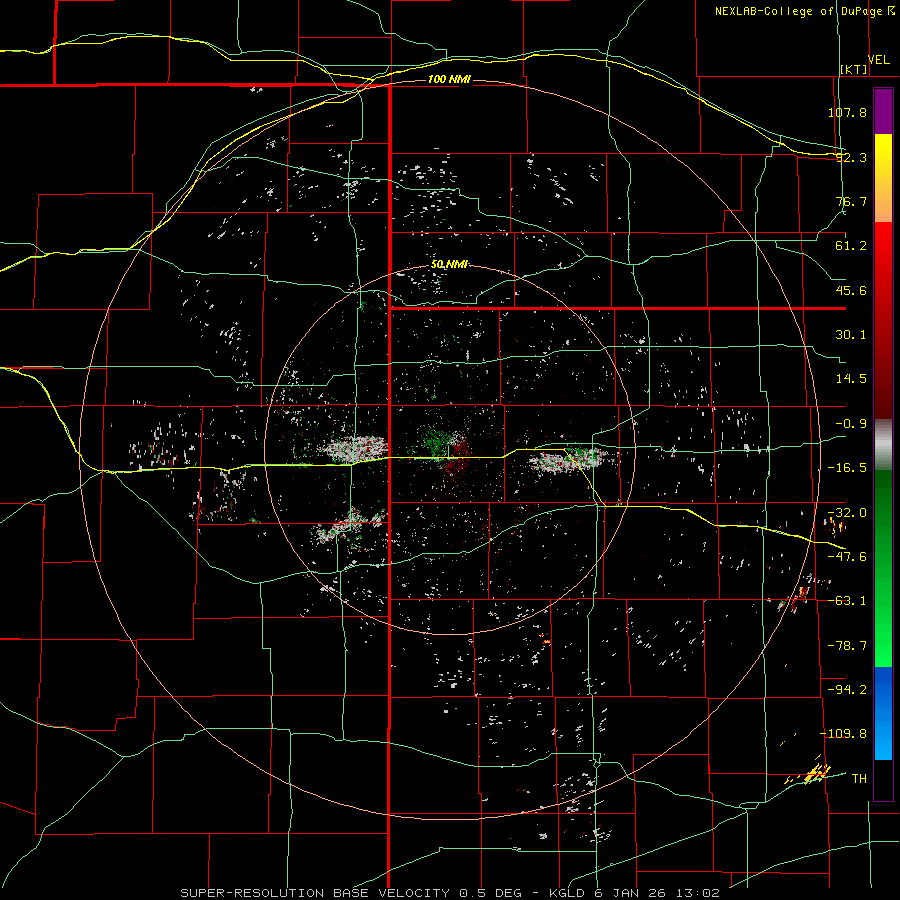Click the green-red velocity couplet at radar center
This screenshot has height=900, width=900.
click(447, 449)
